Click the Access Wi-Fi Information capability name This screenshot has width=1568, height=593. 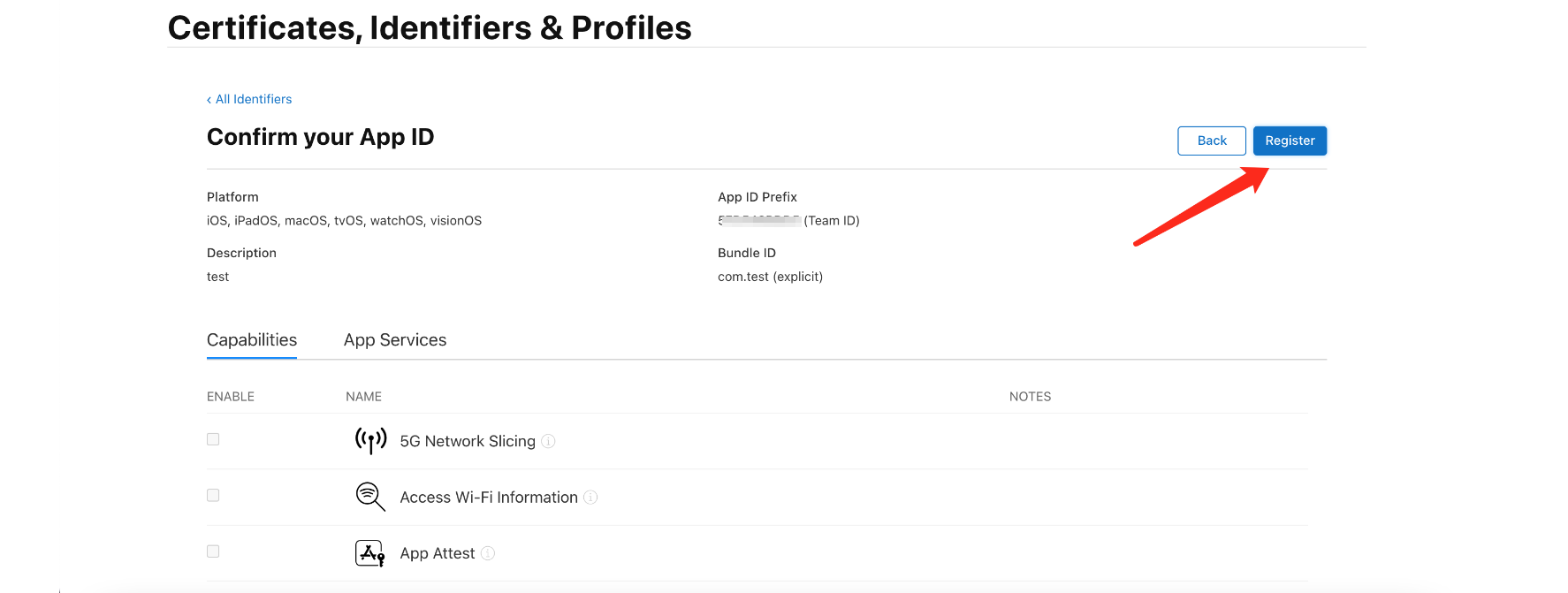(489, 498)
